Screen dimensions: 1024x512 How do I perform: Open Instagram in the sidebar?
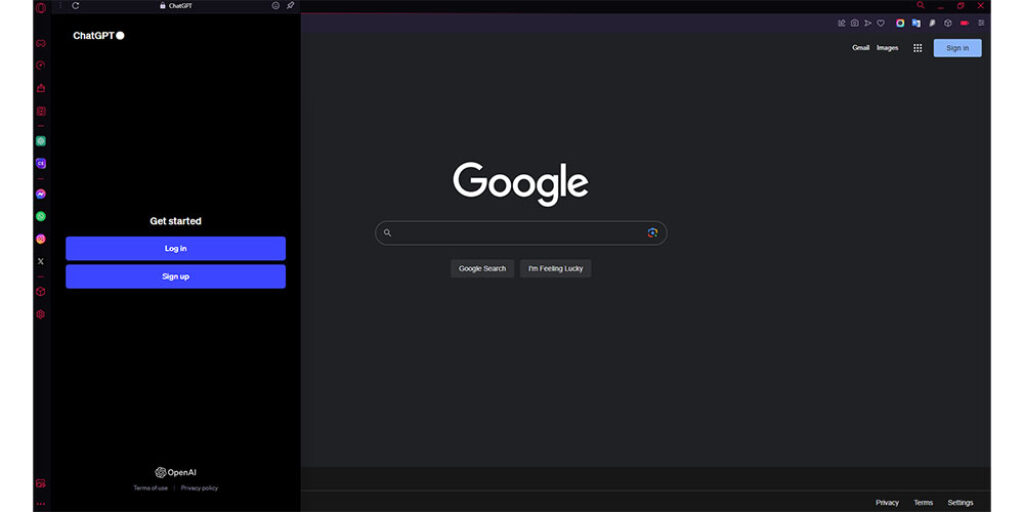tap(40, 239)
